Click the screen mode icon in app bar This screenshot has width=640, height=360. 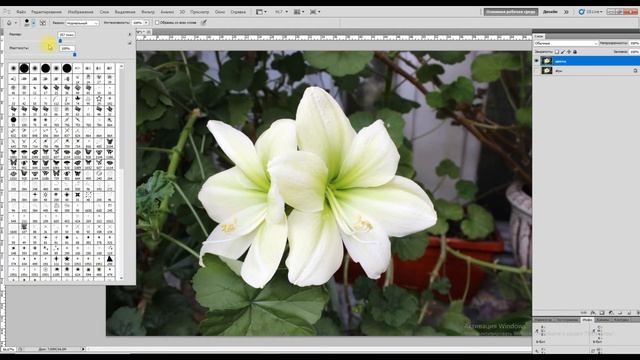pos(313,12)
